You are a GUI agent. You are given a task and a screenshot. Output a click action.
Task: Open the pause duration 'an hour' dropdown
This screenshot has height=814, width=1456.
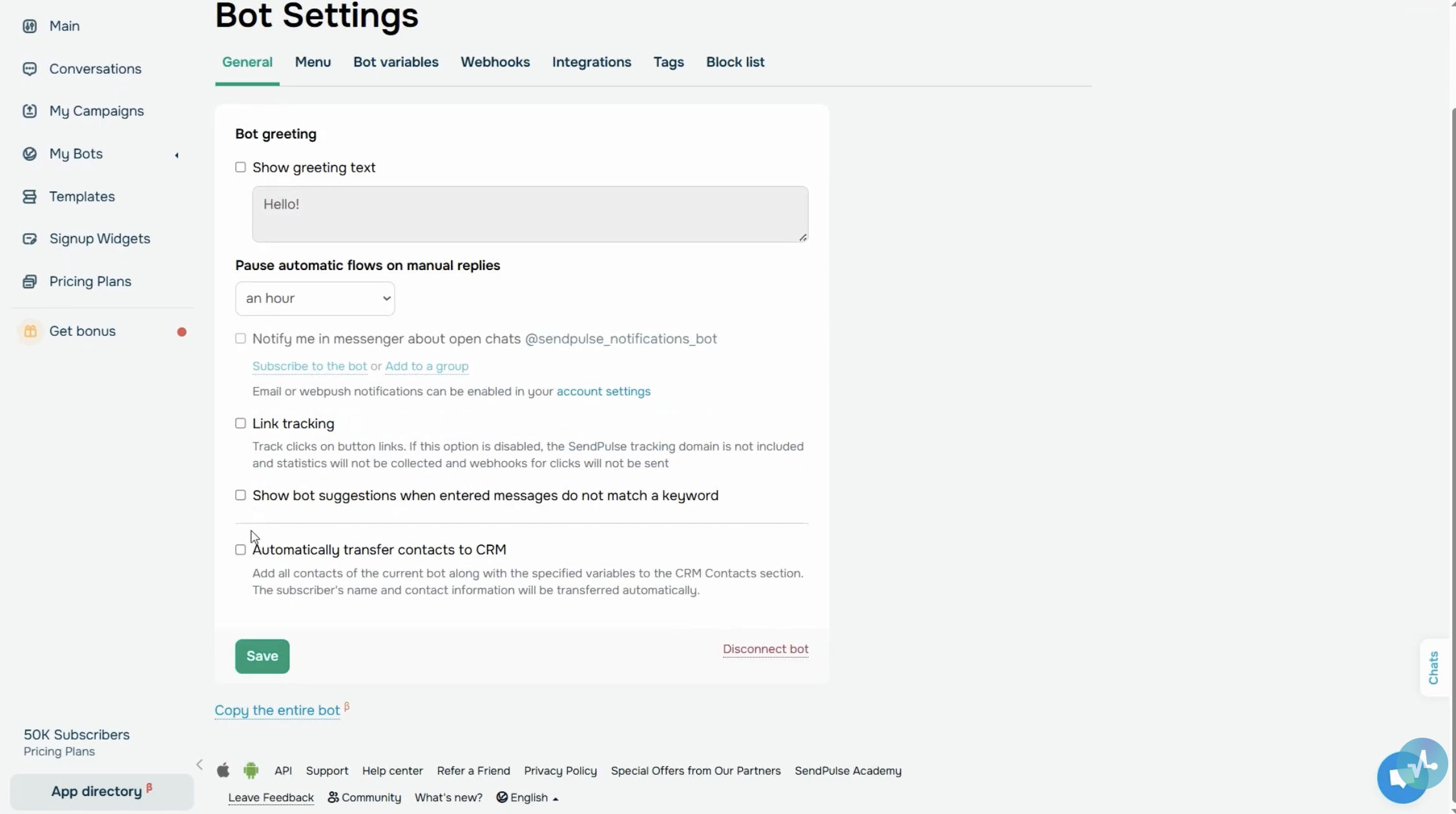(315, 298)
